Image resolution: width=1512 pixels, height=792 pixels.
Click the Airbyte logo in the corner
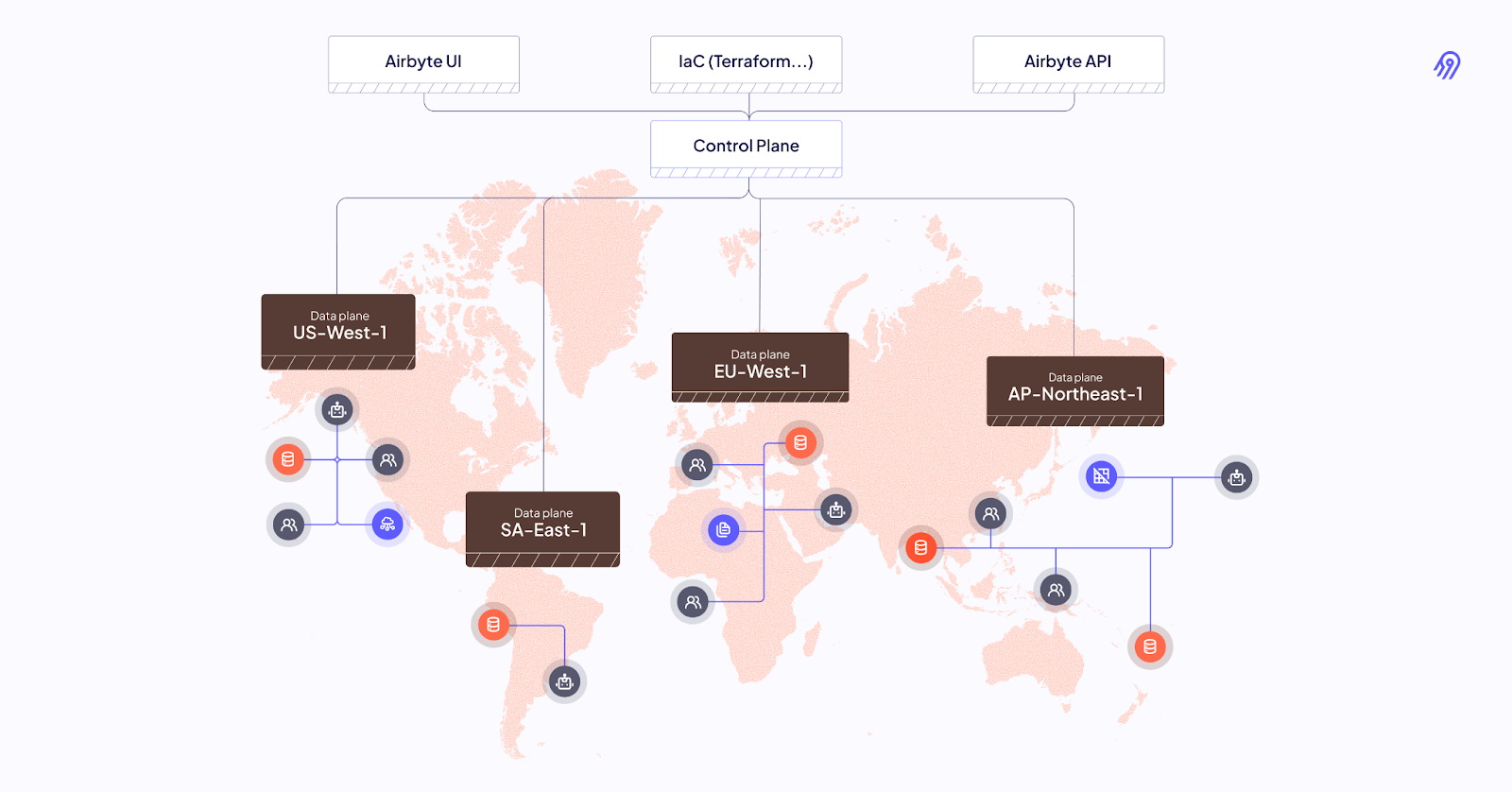click(1447, 65)
